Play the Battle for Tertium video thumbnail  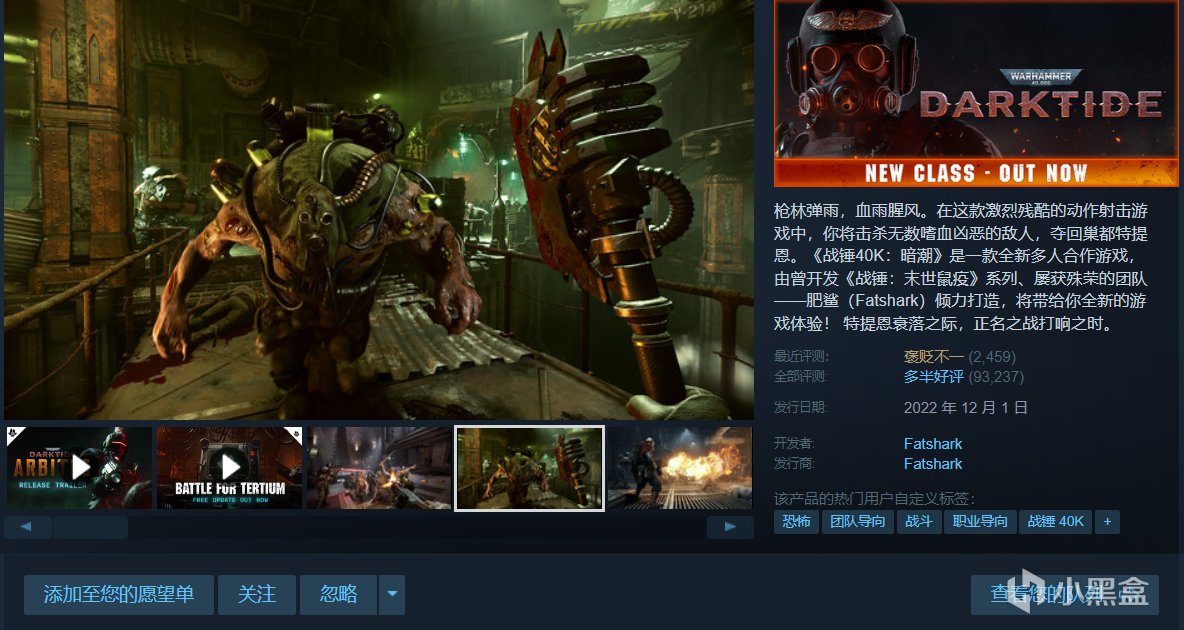[230, 468]
